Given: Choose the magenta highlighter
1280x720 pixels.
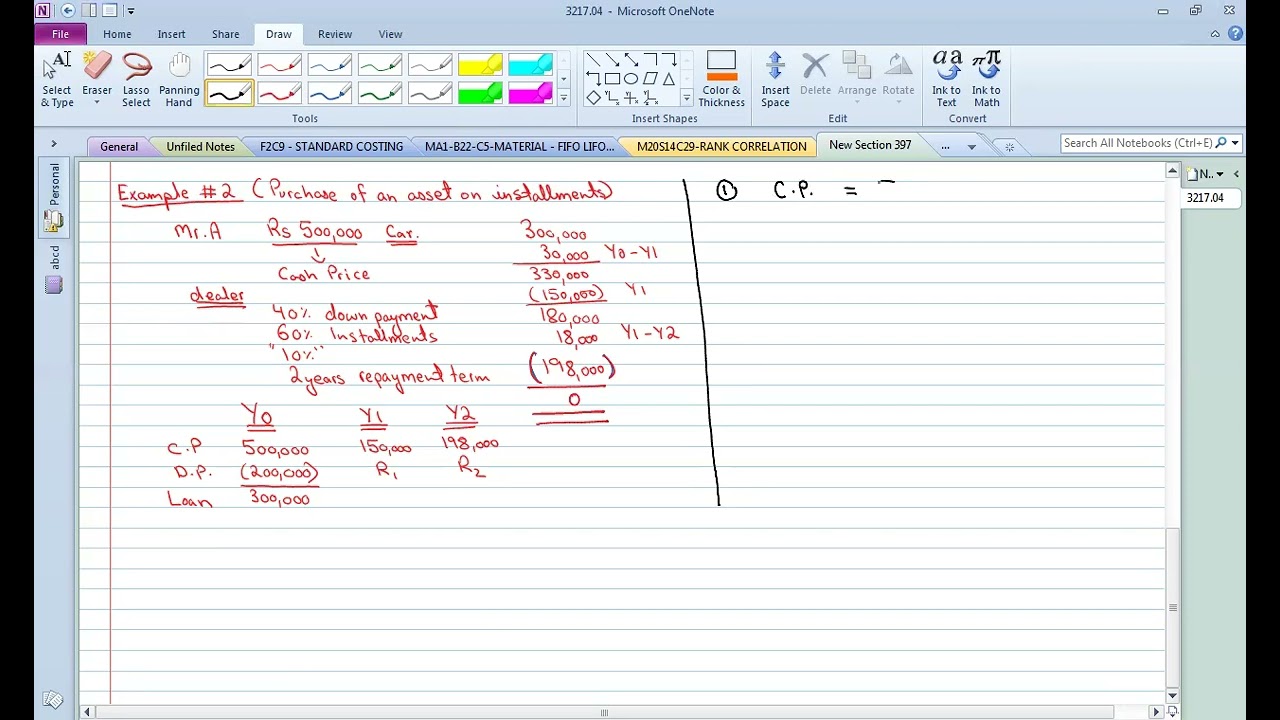Looking at the screenshot, I should pos(529,93).
